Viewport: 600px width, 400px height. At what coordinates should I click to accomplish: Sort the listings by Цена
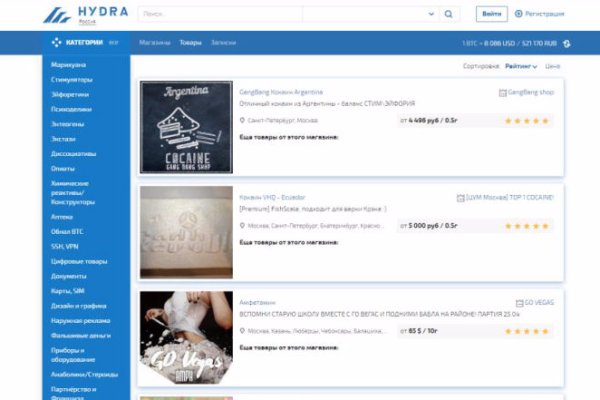pyautogui.click(x=552, y=66)
